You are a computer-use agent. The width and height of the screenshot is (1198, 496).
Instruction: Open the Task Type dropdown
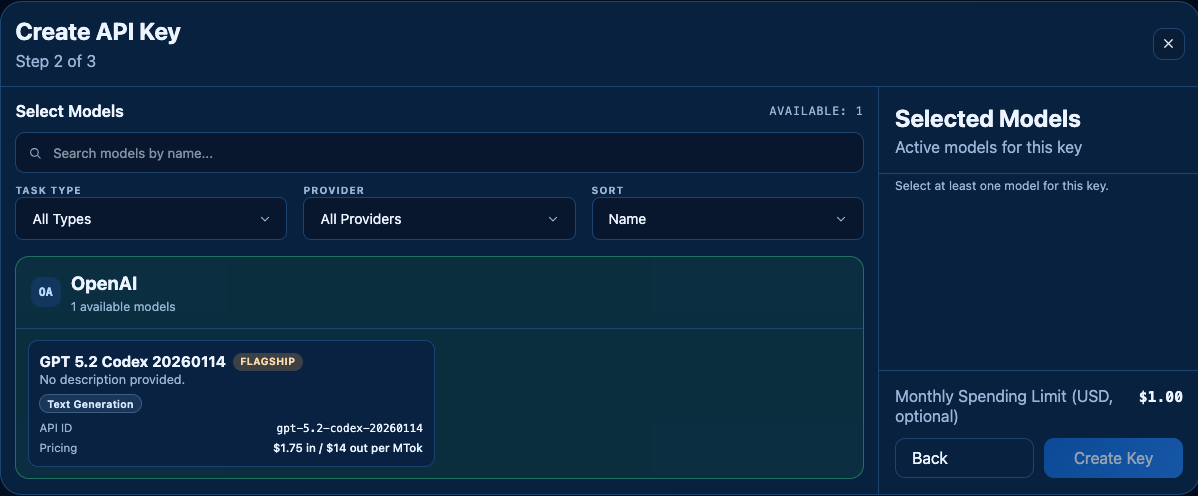click(x=151, y=219)
